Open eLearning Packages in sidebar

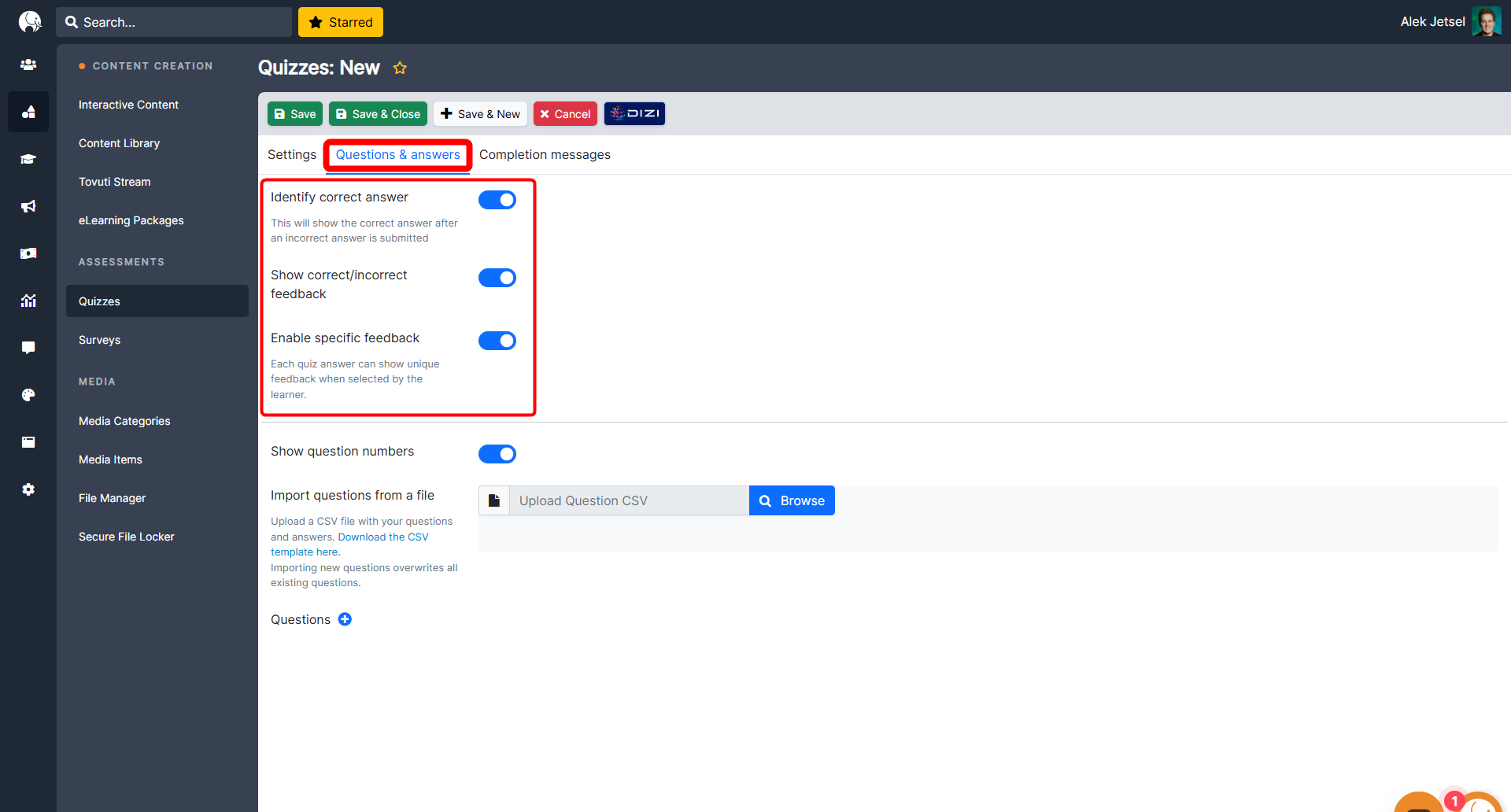(131, 220)
